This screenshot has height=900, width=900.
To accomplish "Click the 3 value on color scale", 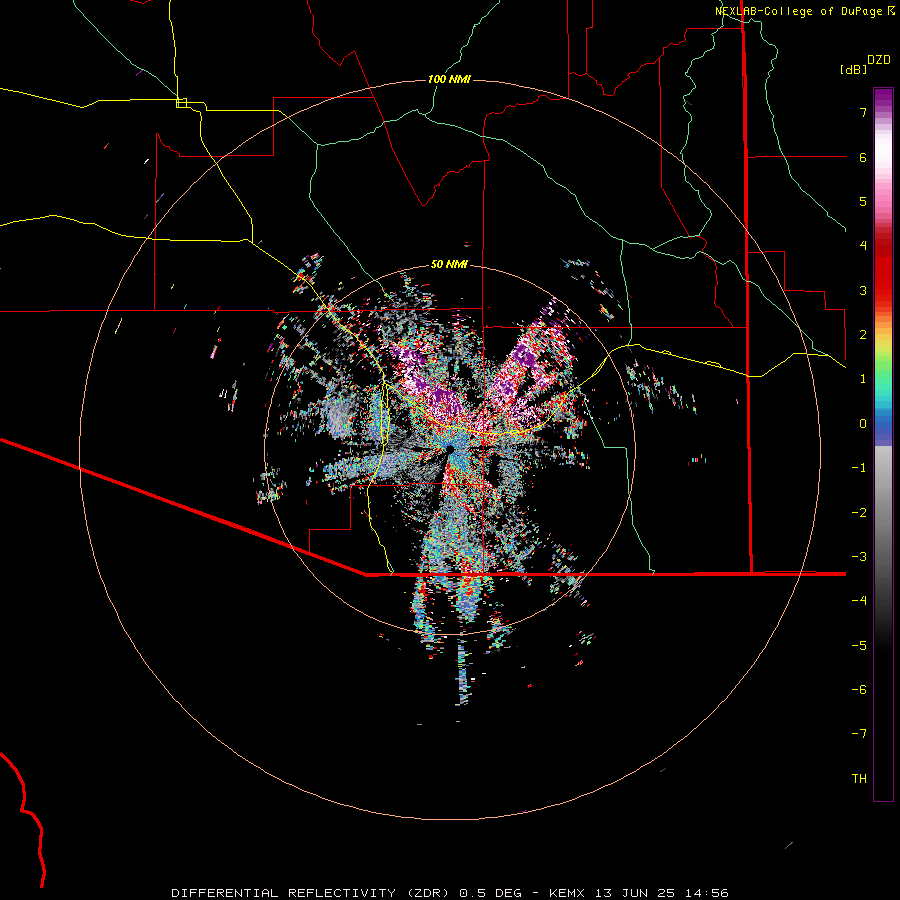I will click(863, 290).
